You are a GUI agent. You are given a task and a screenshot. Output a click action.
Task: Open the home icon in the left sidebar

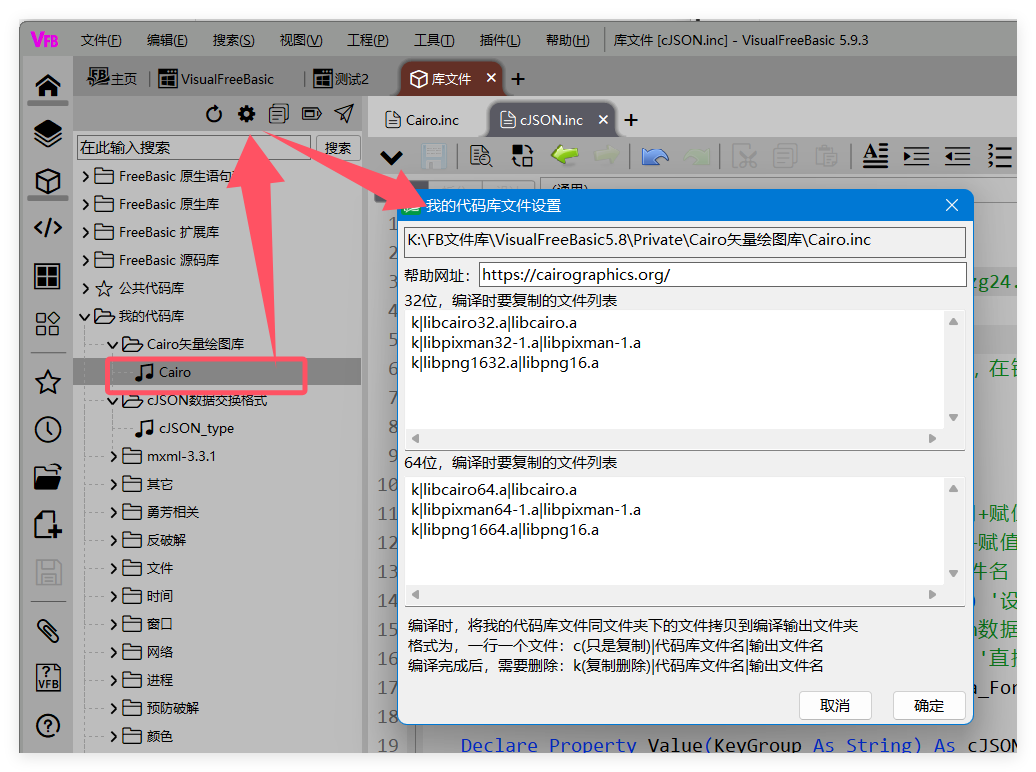click(47, 86)
